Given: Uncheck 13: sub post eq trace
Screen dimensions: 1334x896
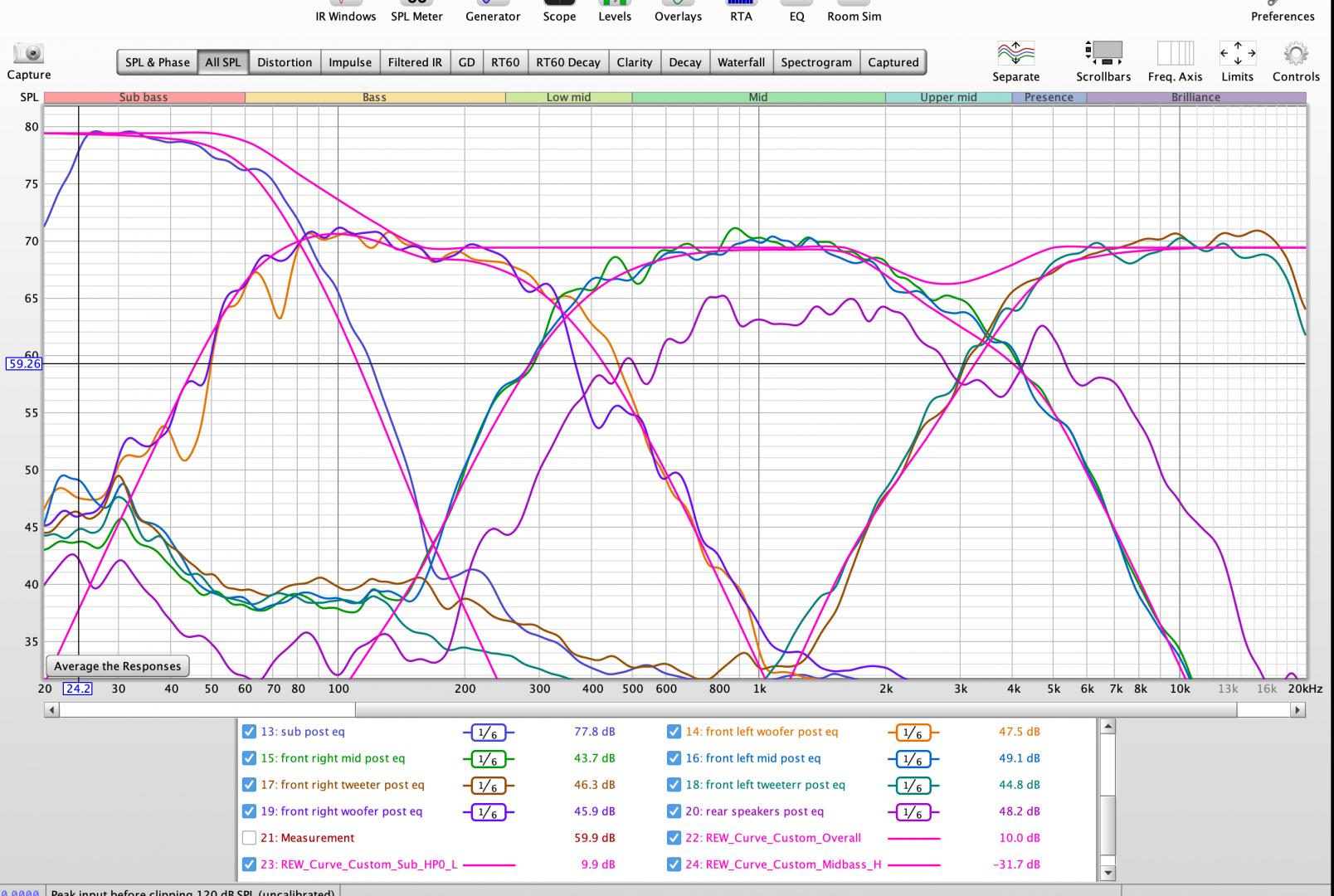Looking at the screenshot, I should pos(249,732).
